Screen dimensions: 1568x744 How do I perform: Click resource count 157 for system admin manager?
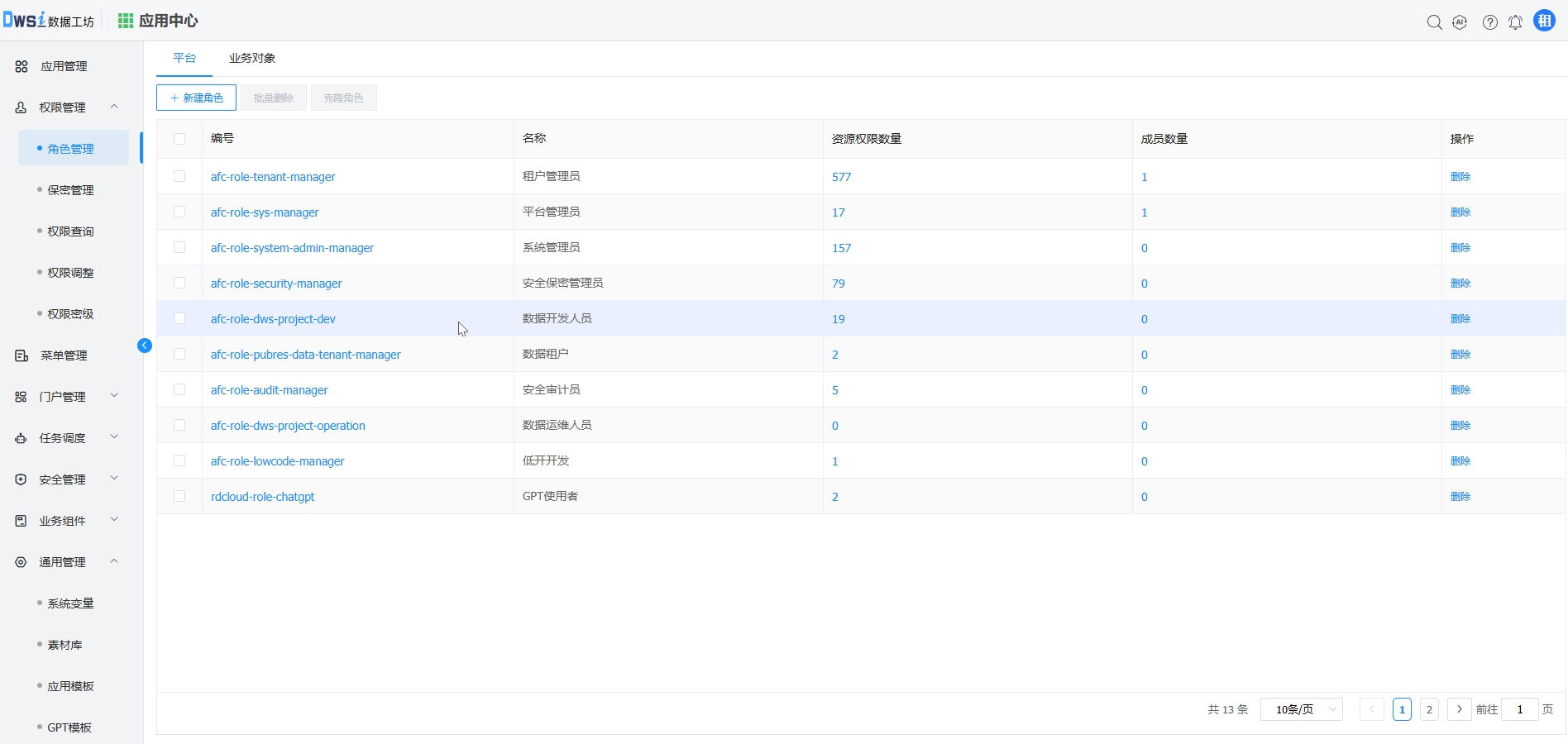(x=841, y=248)
